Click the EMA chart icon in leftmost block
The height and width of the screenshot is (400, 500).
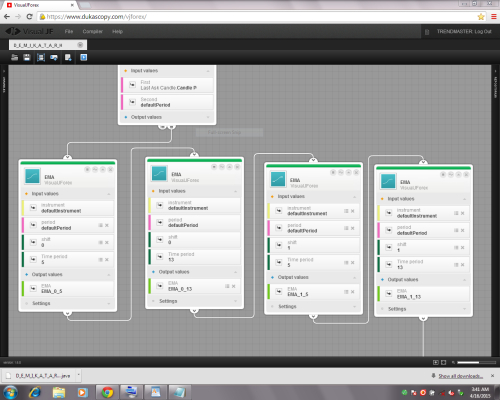click(32, 176)
